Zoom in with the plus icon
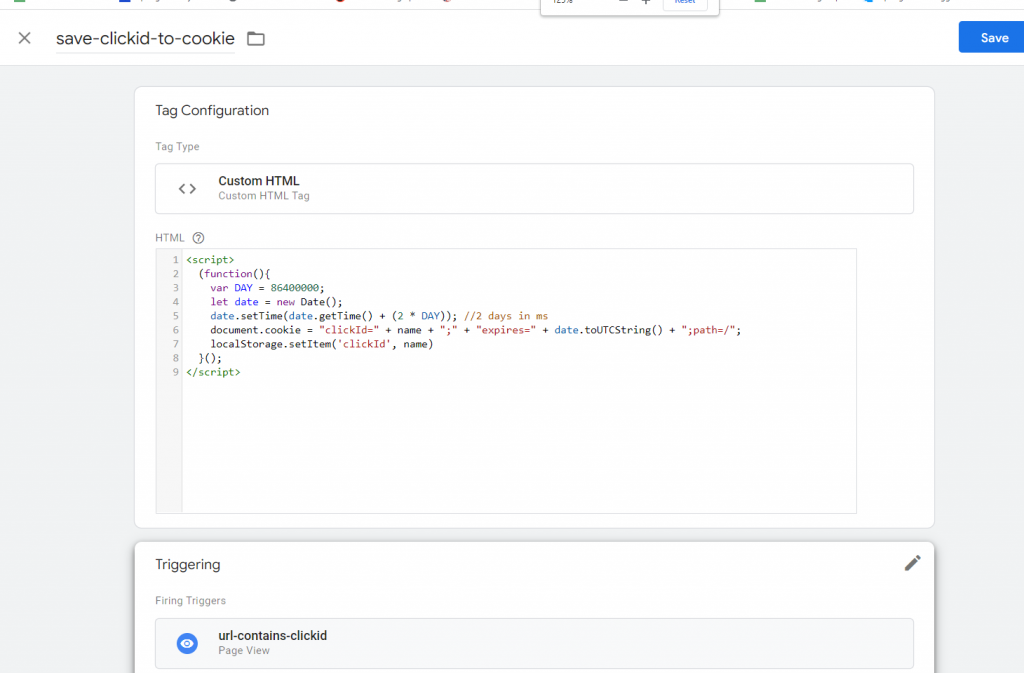Image resolution: width=1024 pixels, height=673 pixels. click(x=645, y=4)
